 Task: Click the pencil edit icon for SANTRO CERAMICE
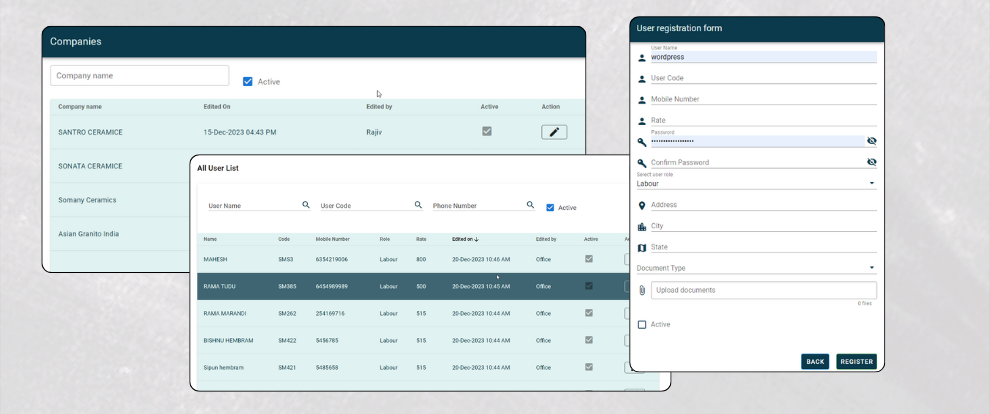[554, 132]
